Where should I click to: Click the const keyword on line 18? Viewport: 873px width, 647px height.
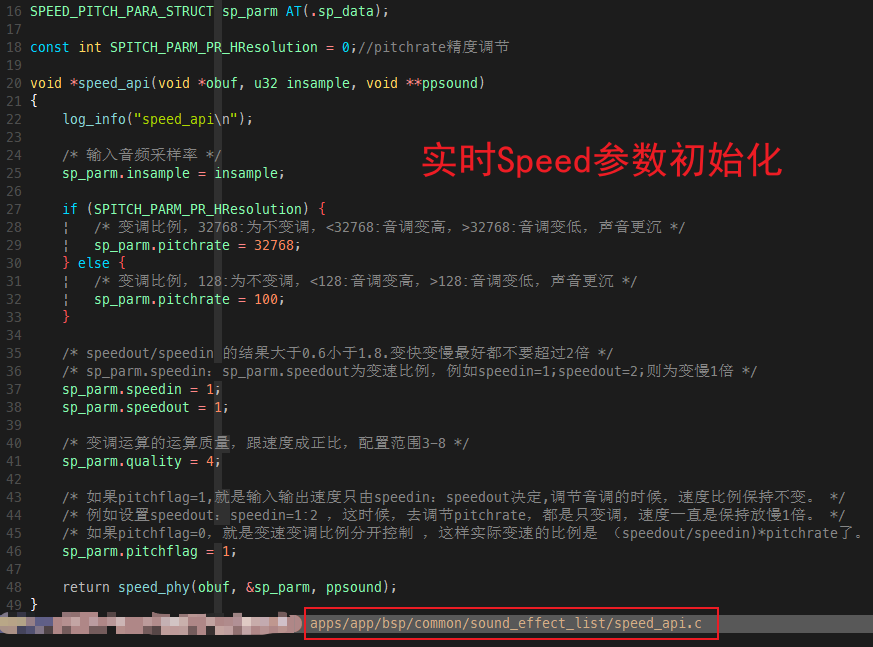(x=50, y=47)
